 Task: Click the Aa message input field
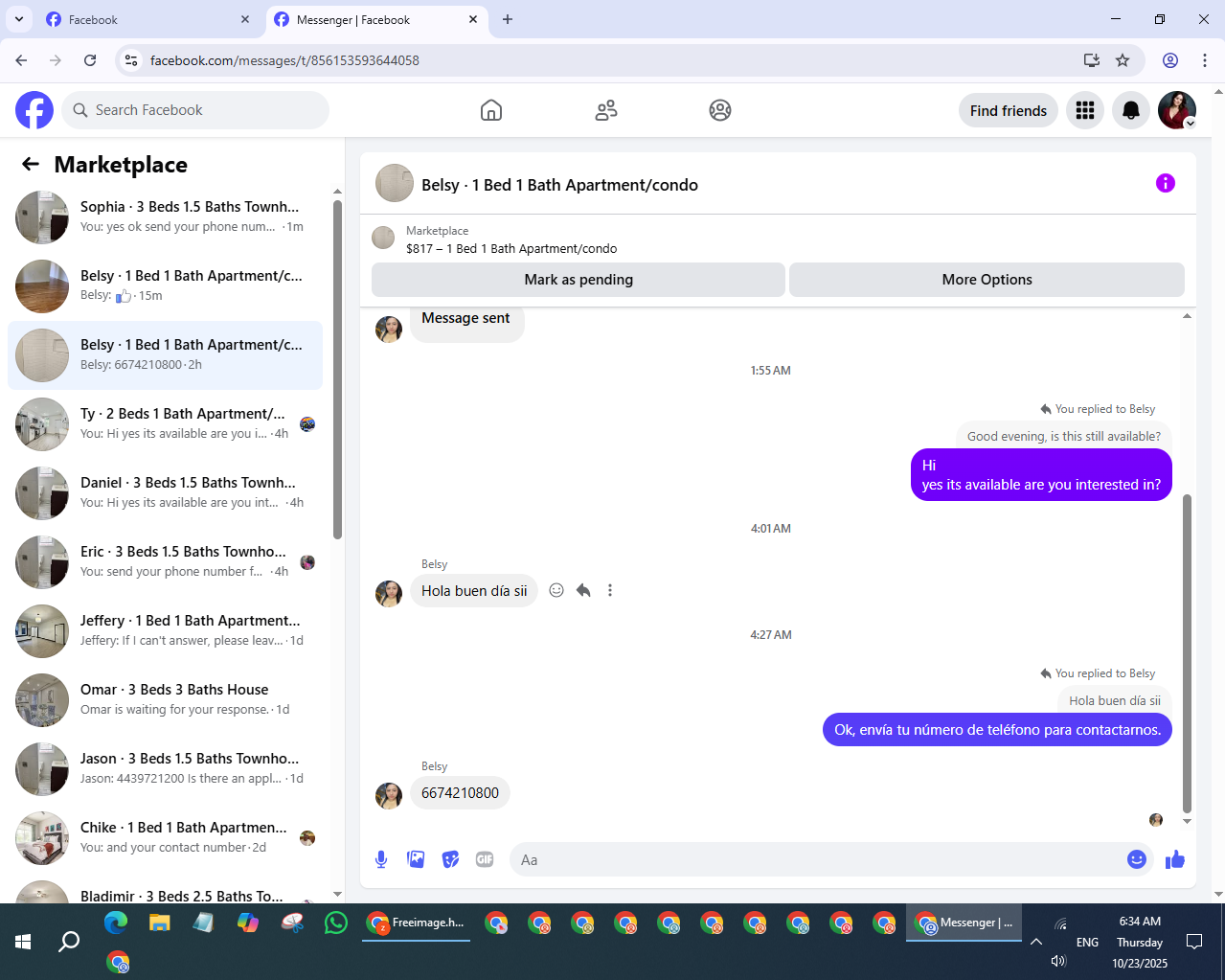[x=819, y=859]
